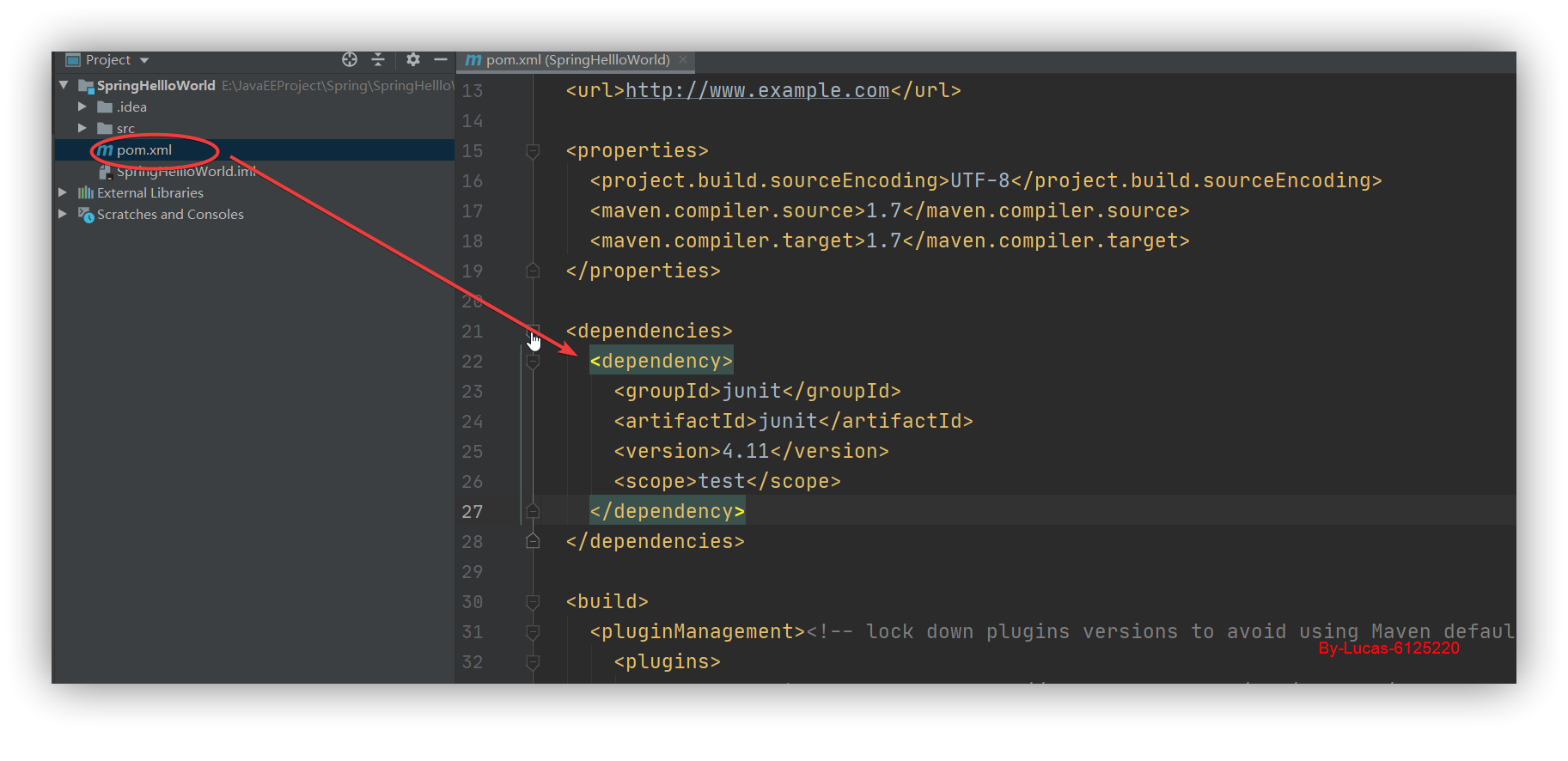Image resolution: width=1568 pixels, height=761 pixels.
Task: Click the maven.compiler.source 1.7 line
Action: click(x=889, y=211)
